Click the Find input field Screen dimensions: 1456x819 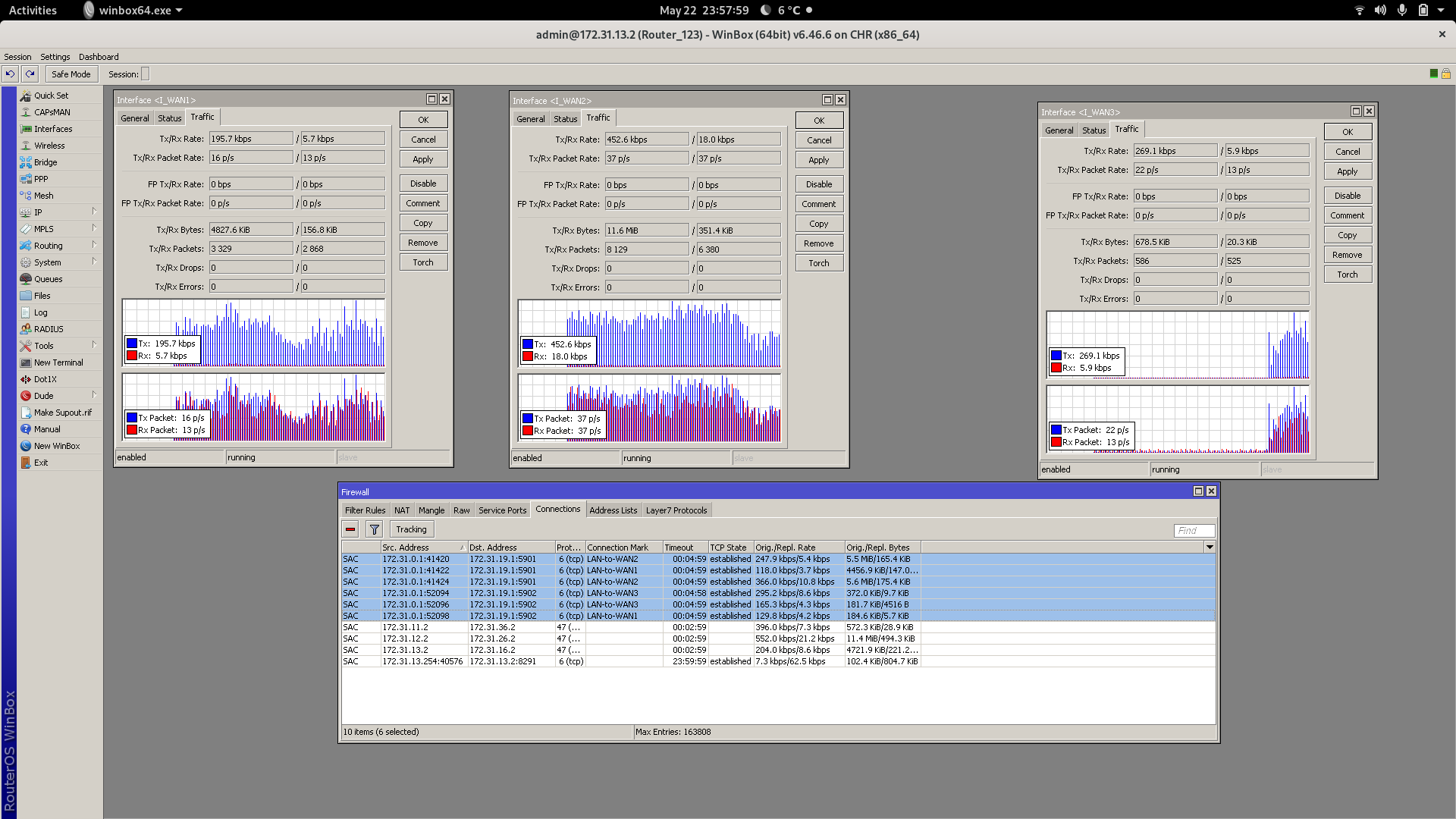pos(1194,530)
